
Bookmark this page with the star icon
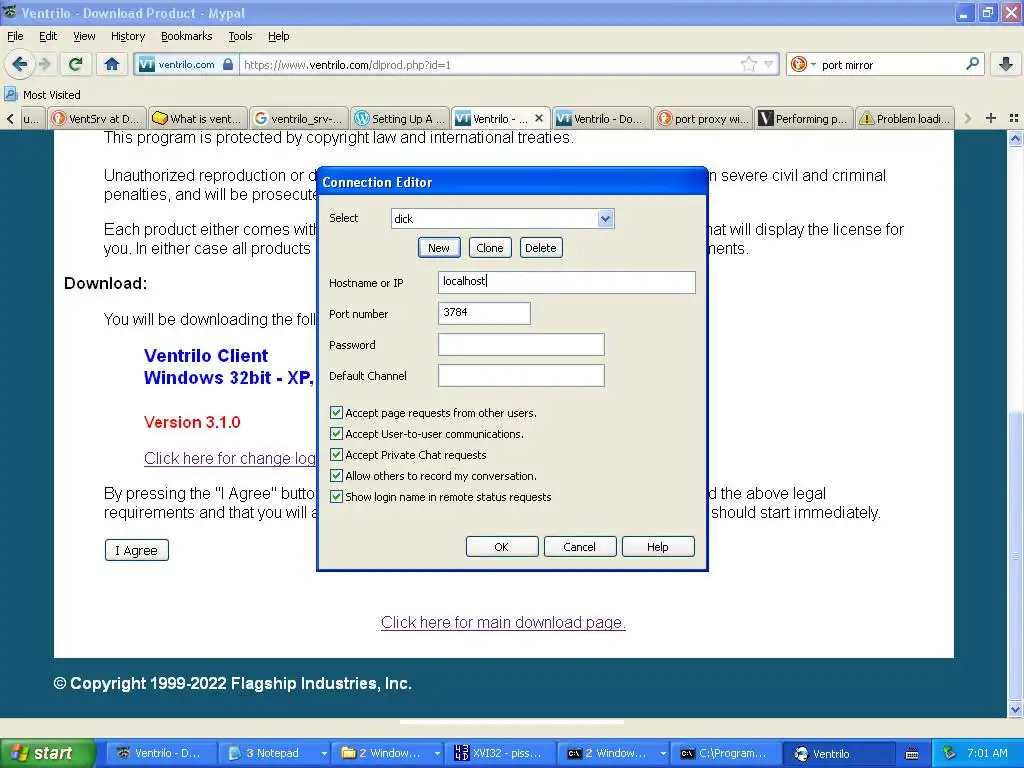pyautogui.click(x=748, y=64)
